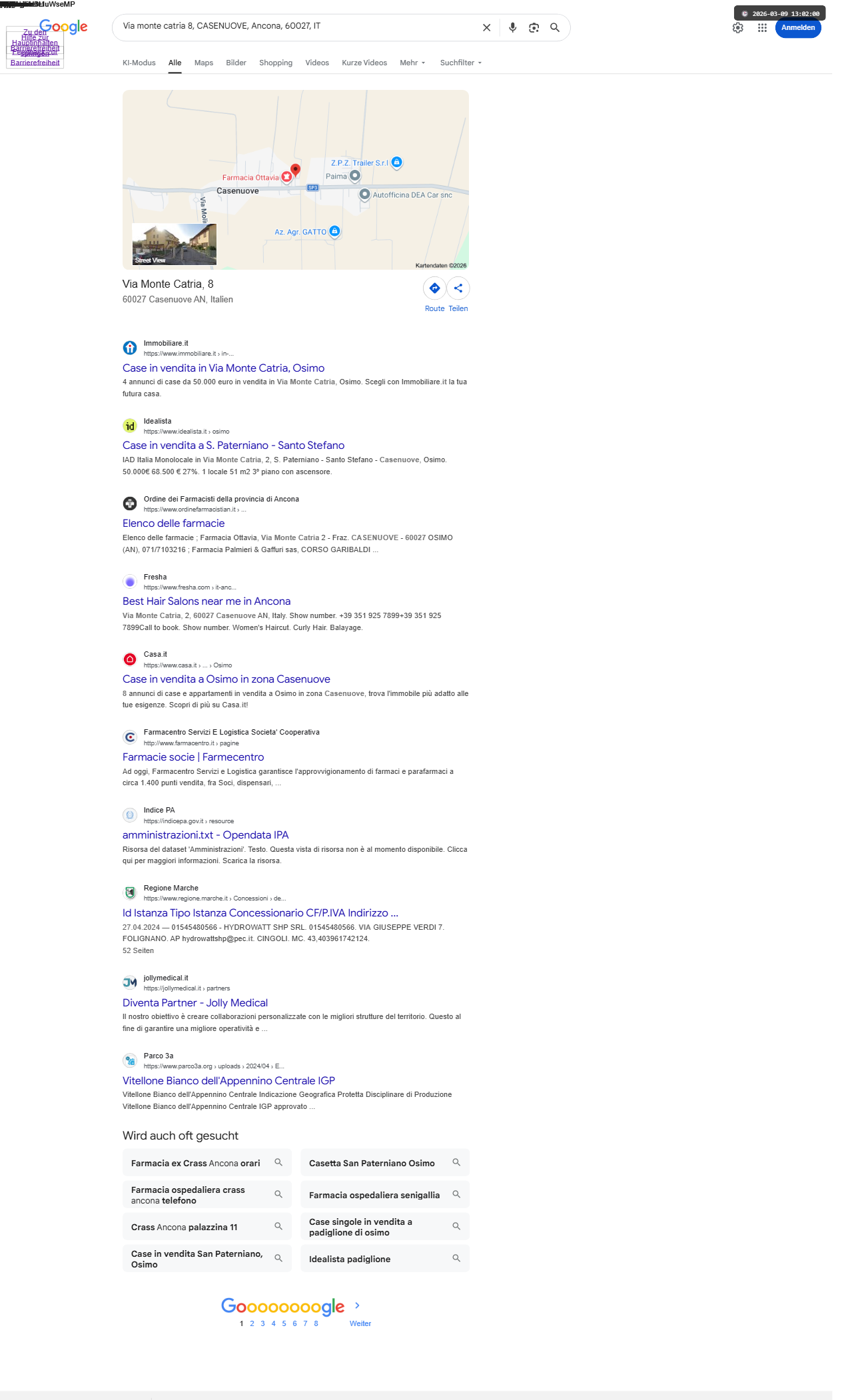Image resolution: width=842 pixels, height=1400 pixels.
Task: Click the Idealista favicon
Action: [x=130, y=426]
